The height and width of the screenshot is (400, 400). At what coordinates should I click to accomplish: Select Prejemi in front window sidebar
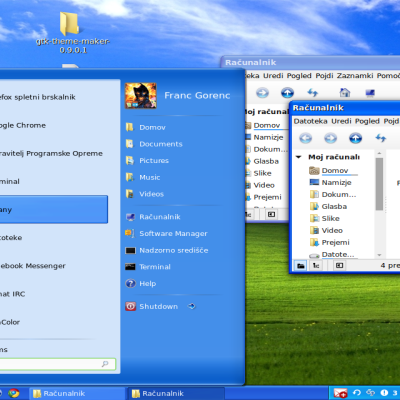pos(329,243)
